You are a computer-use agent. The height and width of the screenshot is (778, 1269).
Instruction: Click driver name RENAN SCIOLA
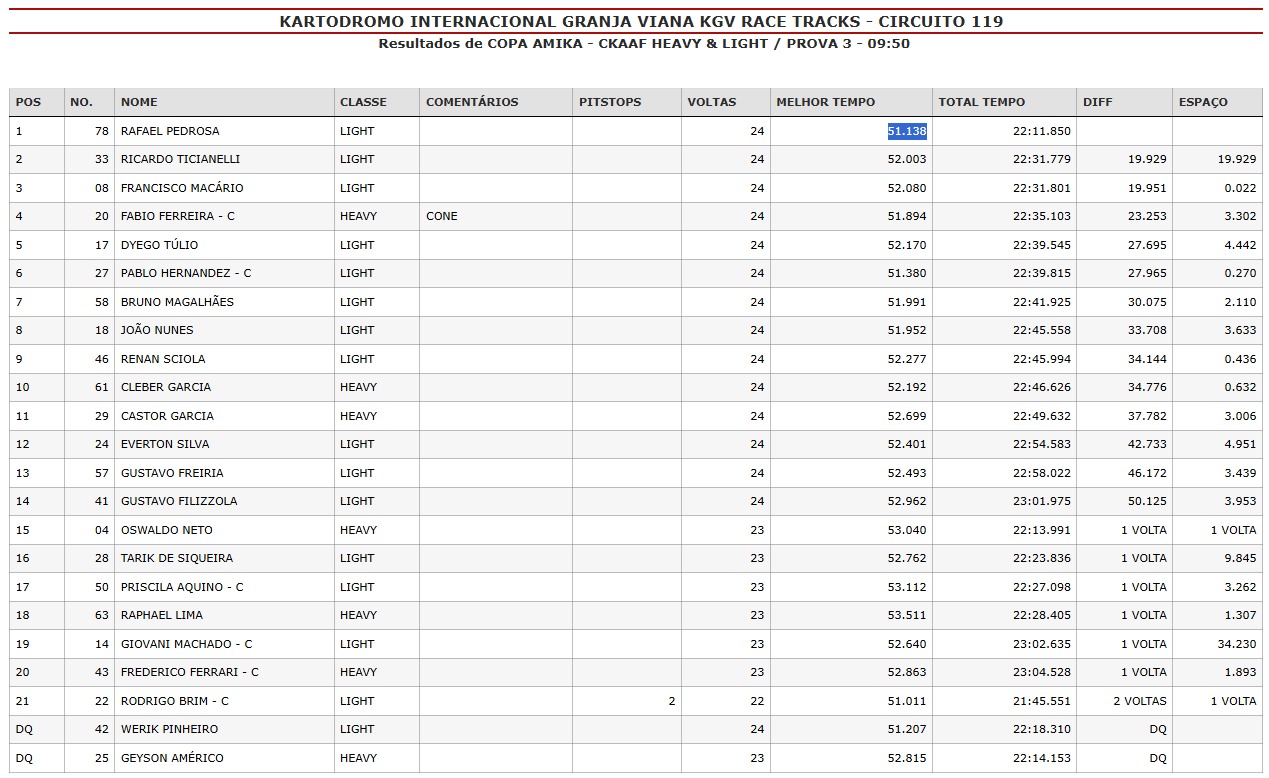[x=161, y=359]
